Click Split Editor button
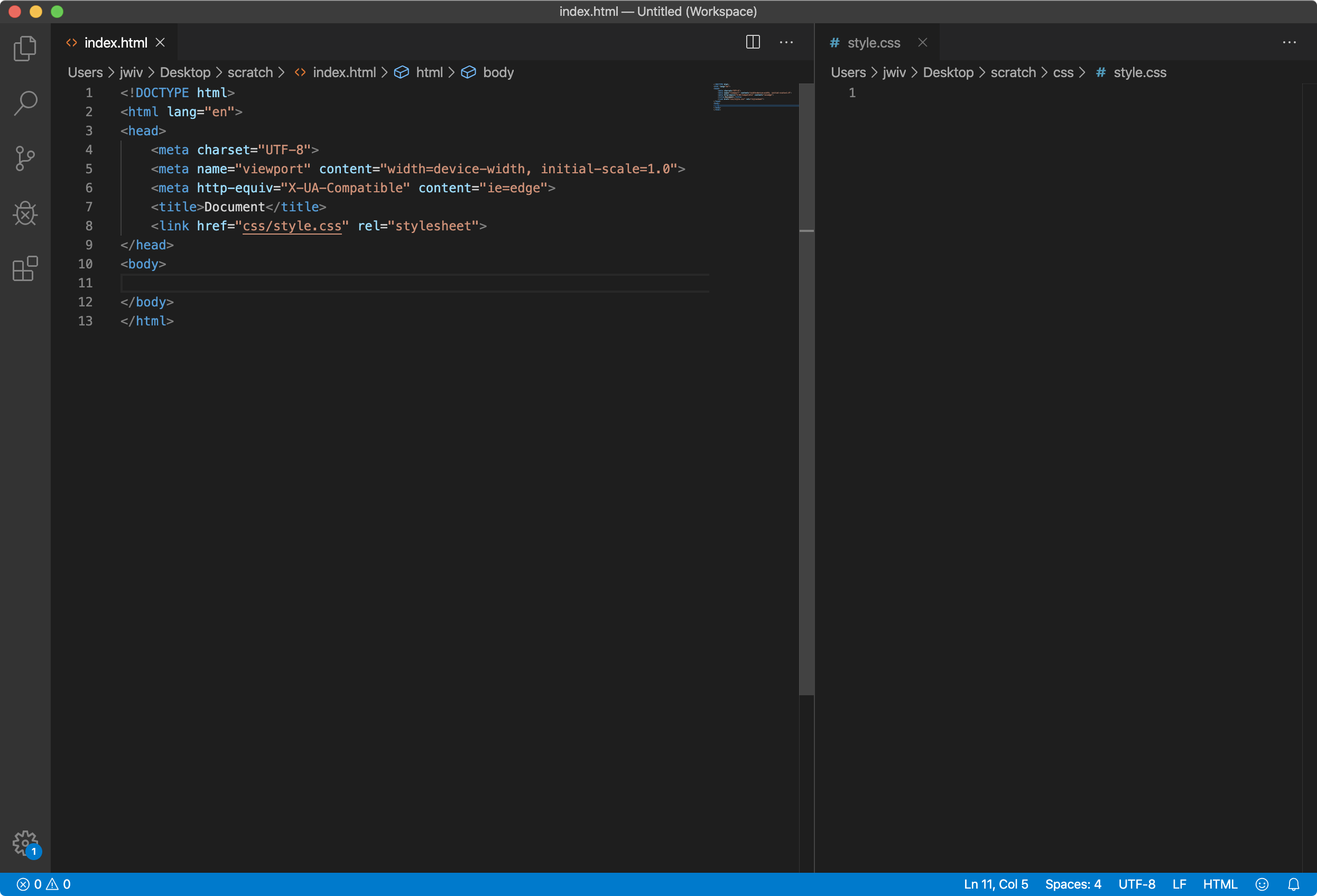Viewport: 1317px width, 896px height. coord(752,42)
